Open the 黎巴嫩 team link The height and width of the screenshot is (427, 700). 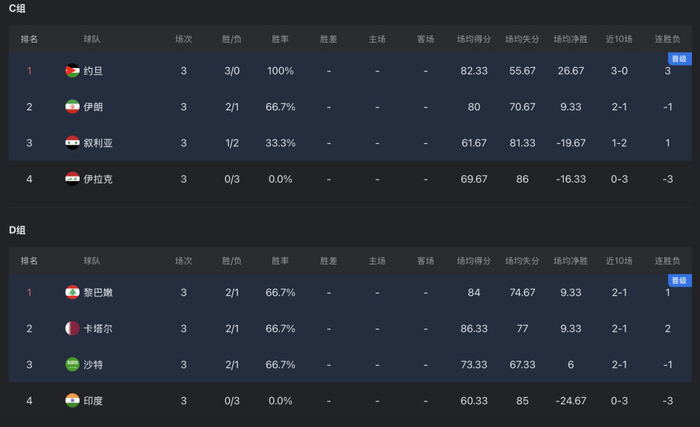click(x=98, y=293)
